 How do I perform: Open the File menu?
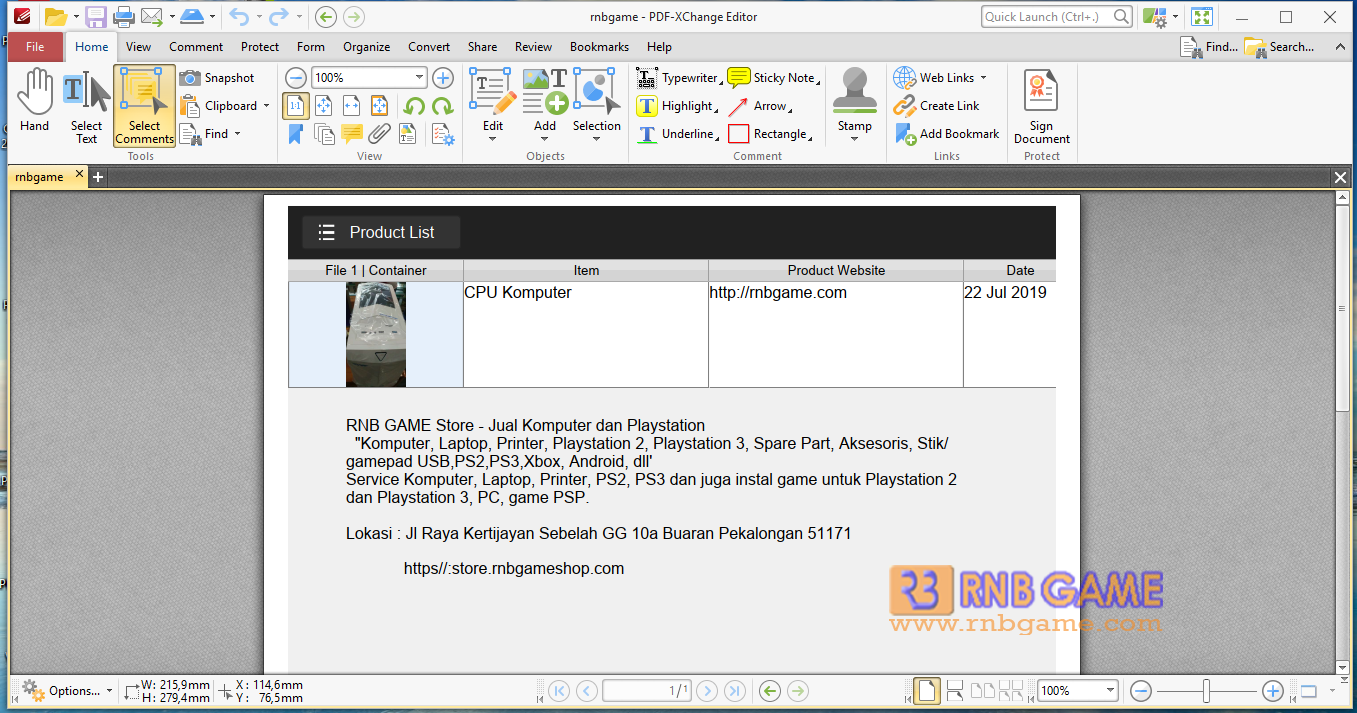pos(35,47)
